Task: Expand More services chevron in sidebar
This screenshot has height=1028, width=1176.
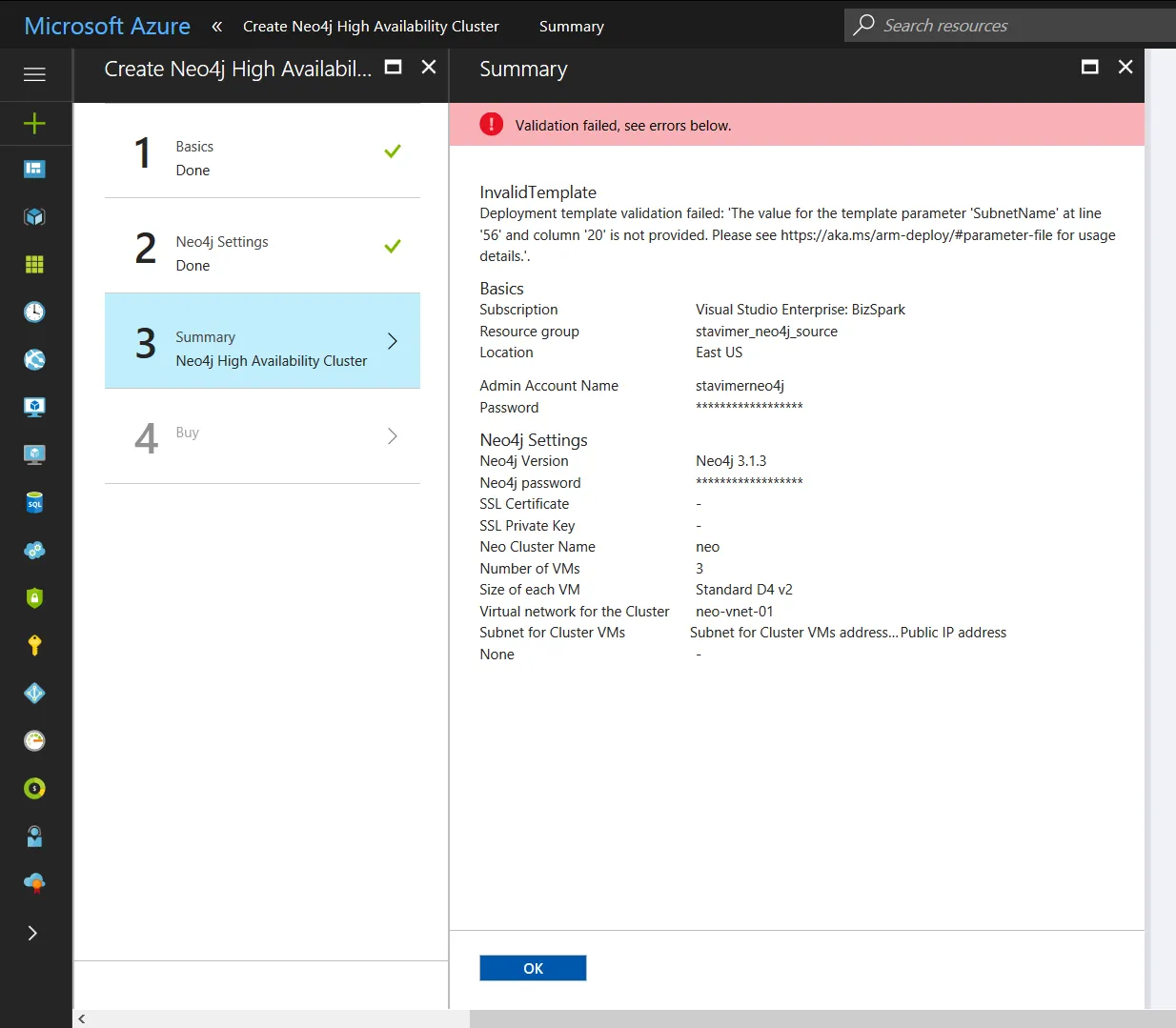Action: coord(32,933)
